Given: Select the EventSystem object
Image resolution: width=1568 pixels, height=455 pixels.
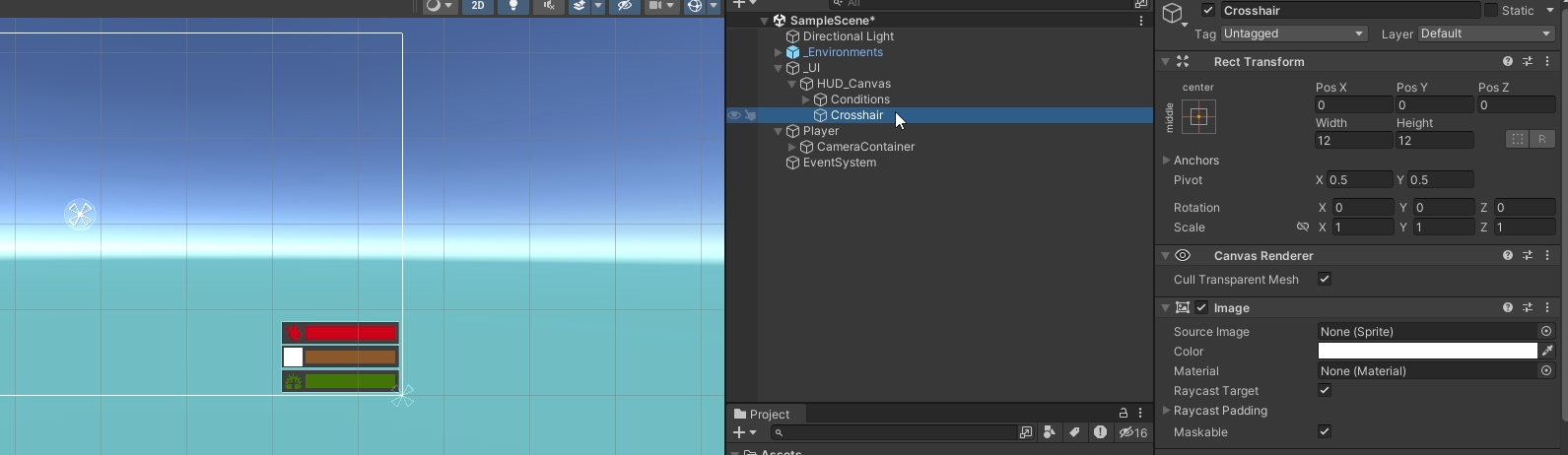Looking at the screenshot, I should point(839,162).
